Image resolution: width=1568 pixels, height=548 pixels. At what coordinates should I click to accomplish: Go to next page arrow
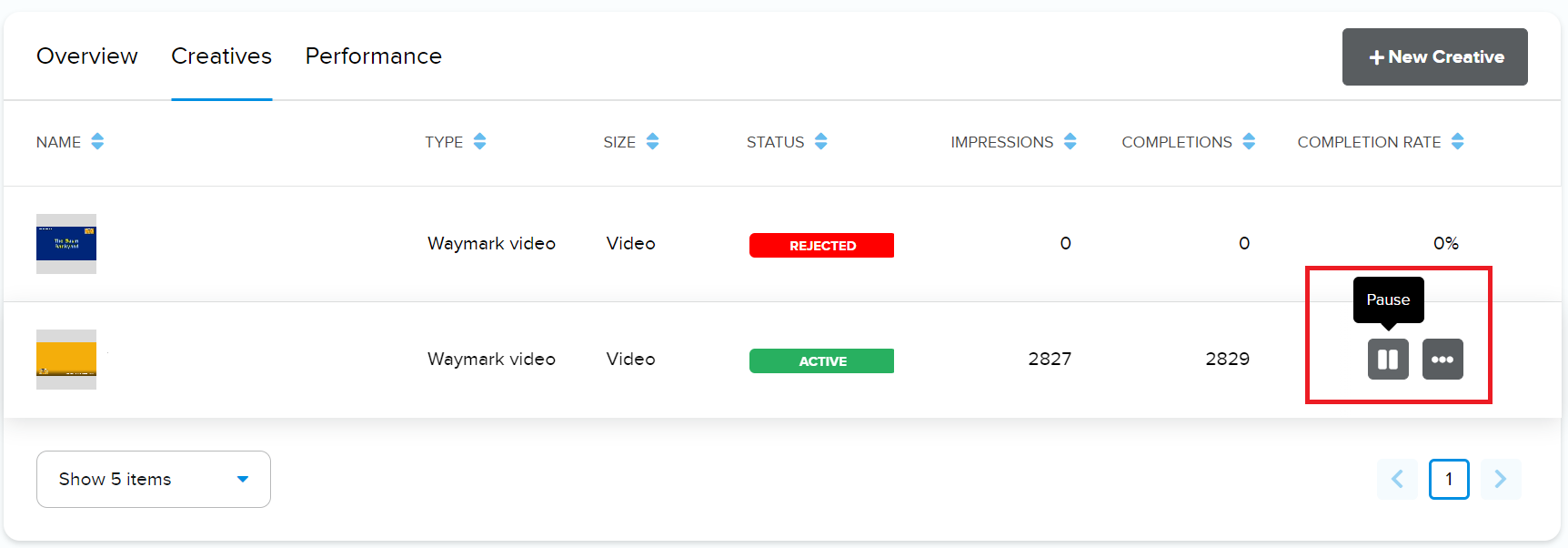pos(1501,479)
